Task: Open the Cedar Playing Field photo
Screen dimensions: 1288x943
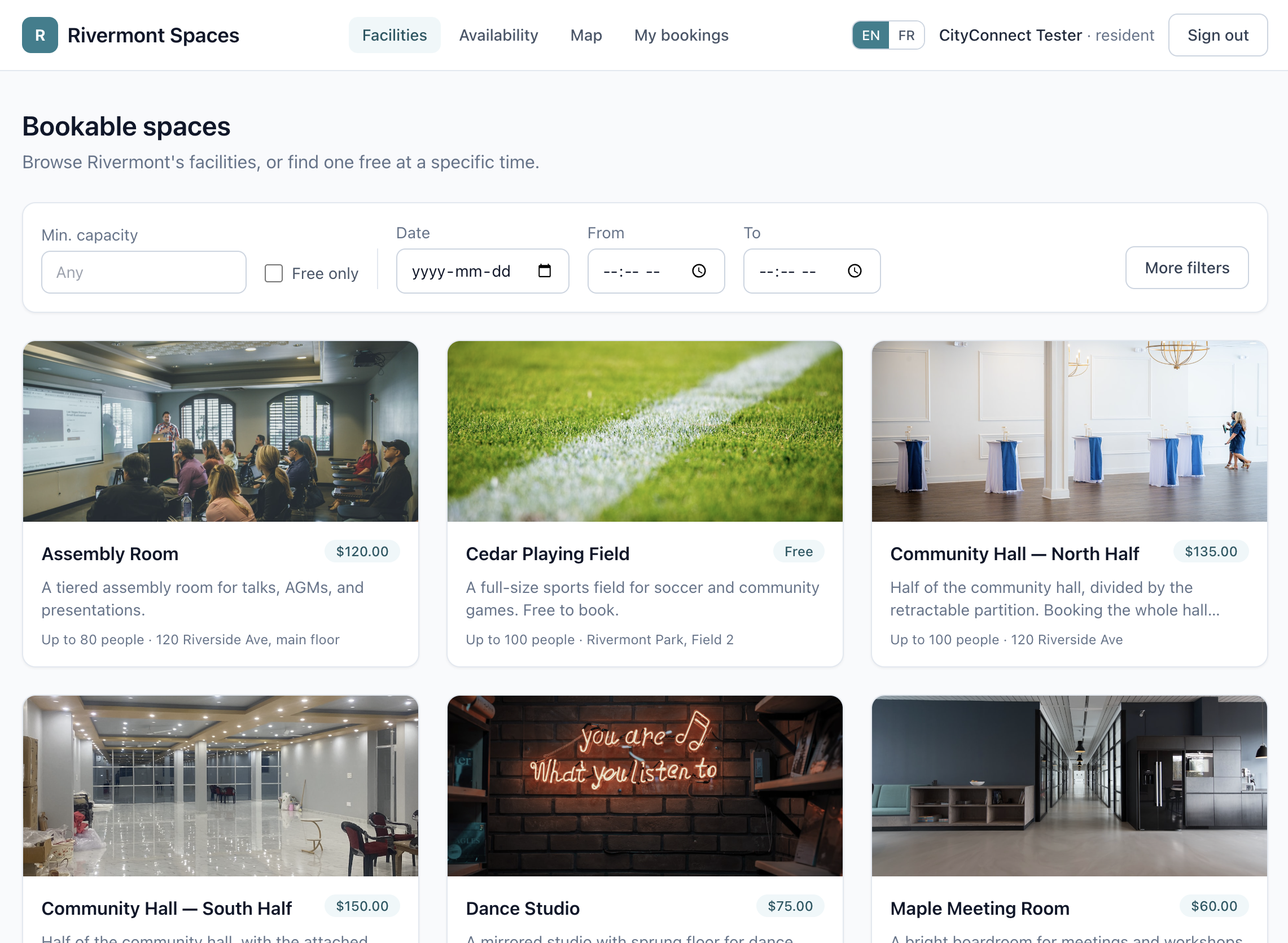Action: 645,431
